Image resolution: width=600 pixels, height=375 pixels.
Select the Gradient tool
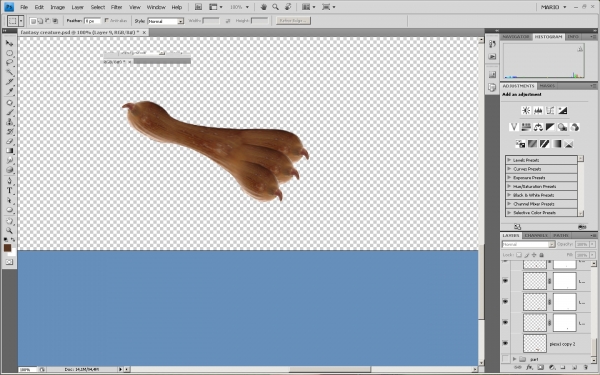[x=9, y=151]
